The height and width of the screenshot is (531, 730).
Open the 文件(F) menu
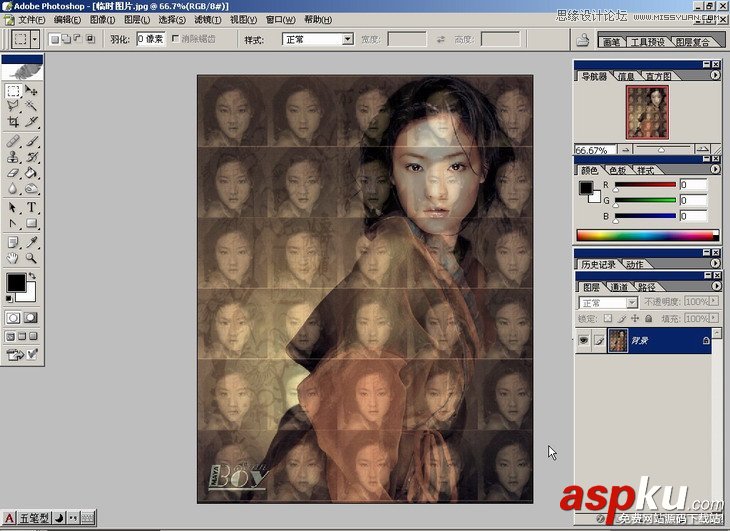pyautogui.click(x=31, y=20)
